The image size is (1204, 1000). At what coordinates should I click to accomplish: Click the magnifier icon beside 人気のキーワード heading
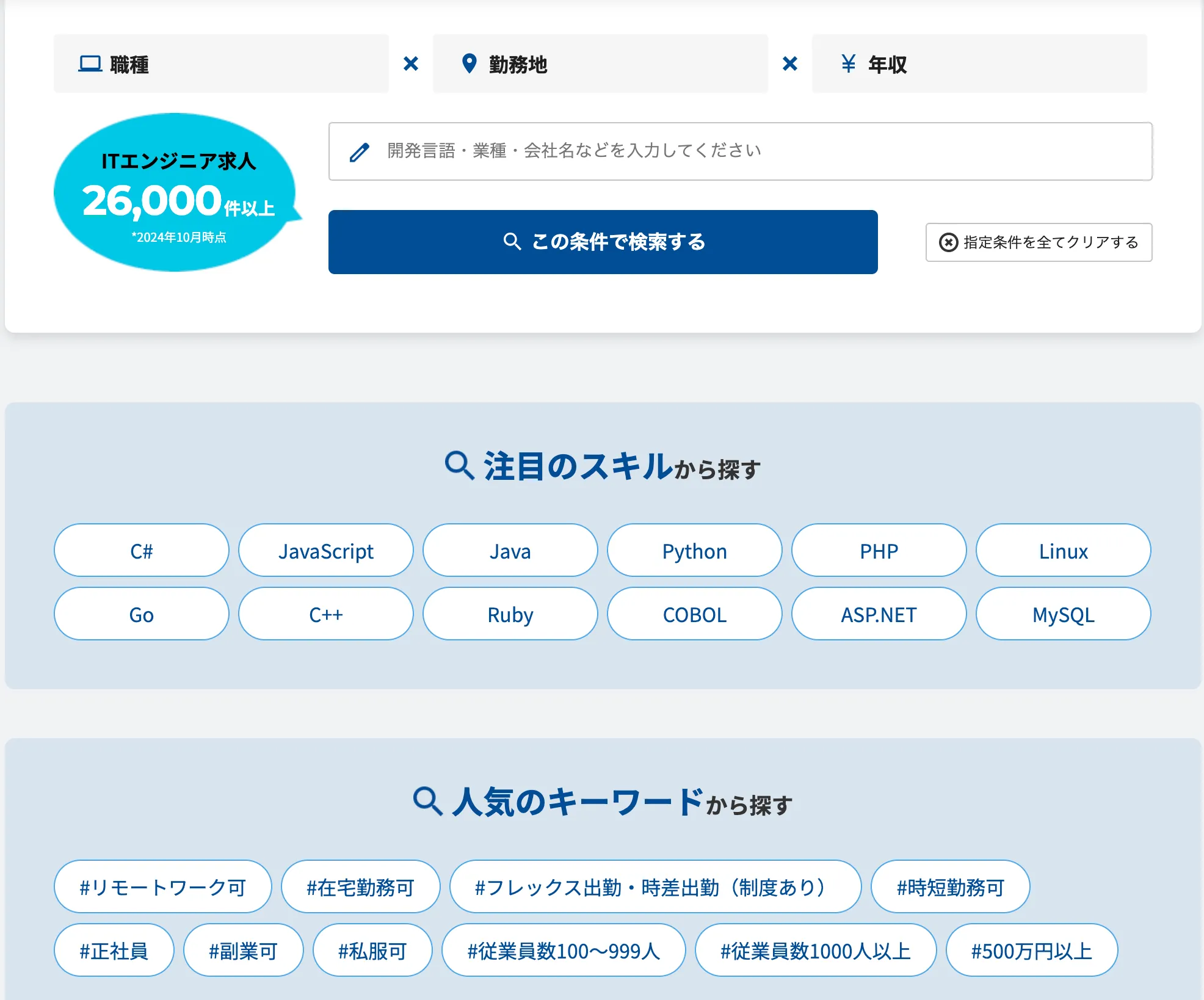[428, 802]
